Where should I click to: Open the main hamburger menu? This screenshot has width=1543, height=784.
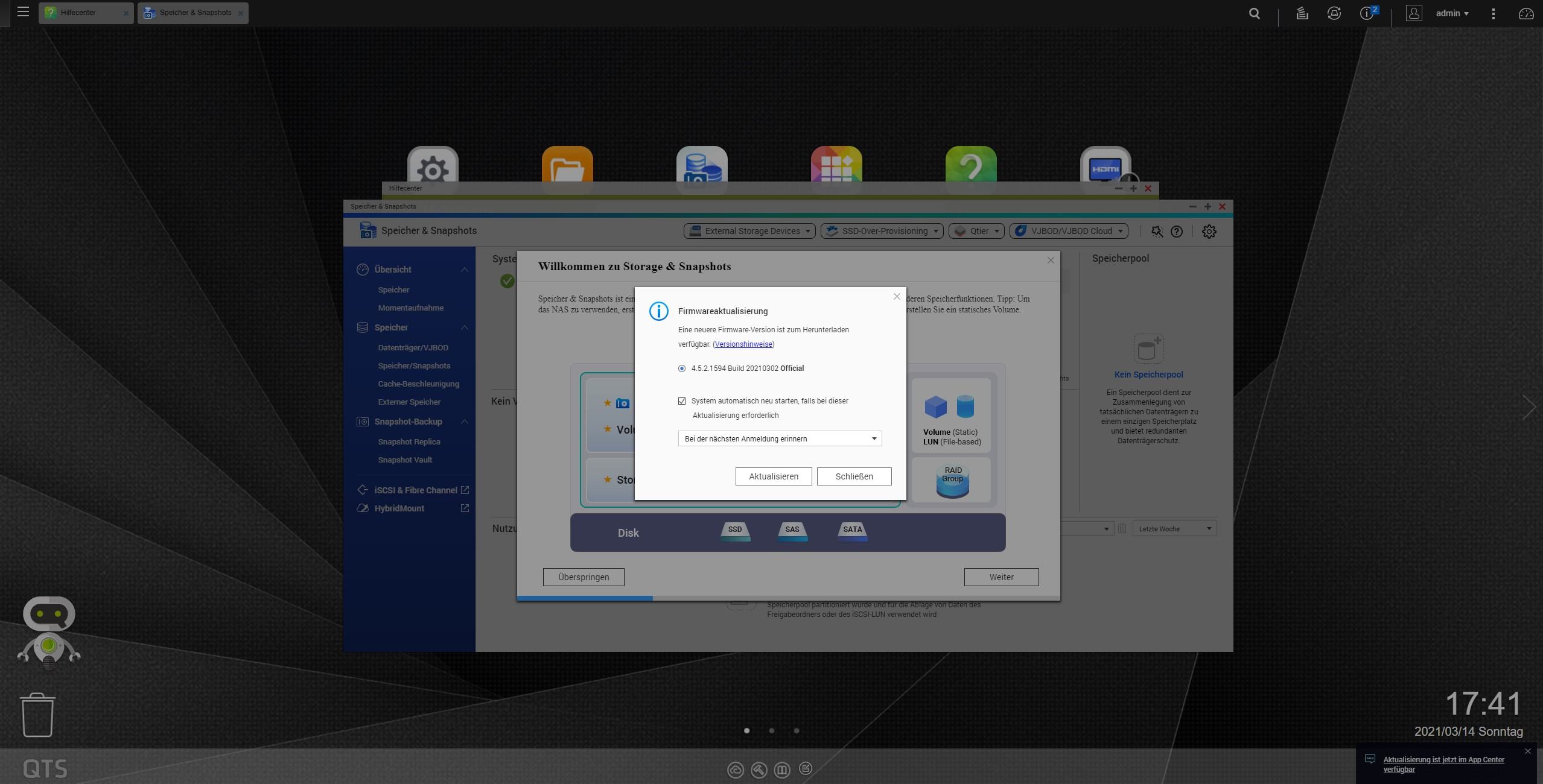pyautogui.click(x=23, y=12)
